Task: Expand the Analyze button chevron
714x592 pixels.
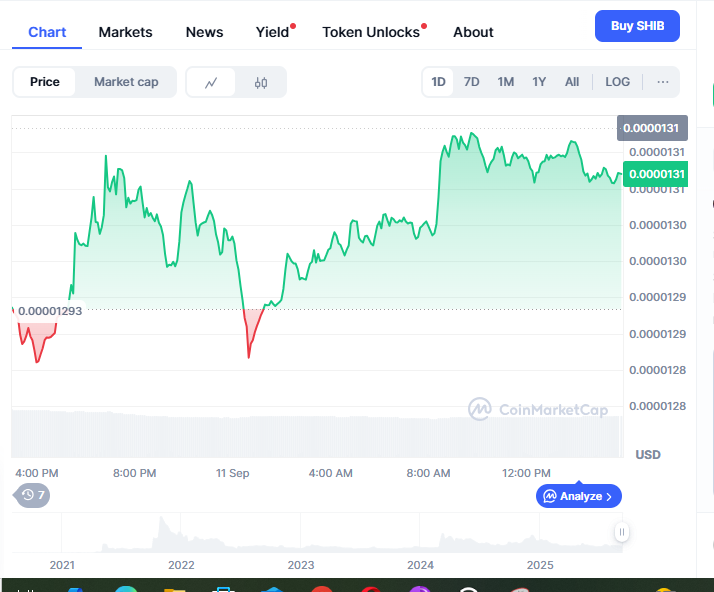Action: [609, 496]
